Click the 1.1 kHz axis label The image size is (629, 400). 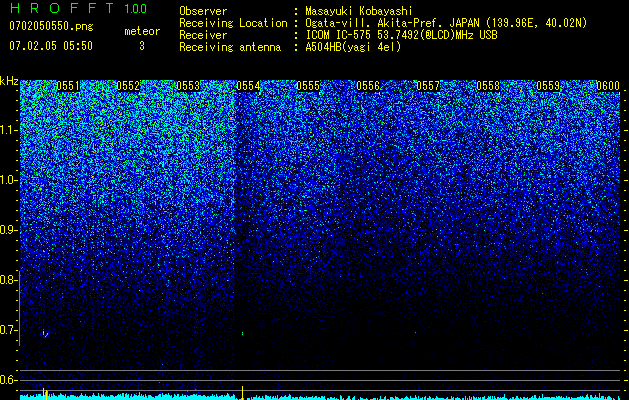tap(9, 130)
